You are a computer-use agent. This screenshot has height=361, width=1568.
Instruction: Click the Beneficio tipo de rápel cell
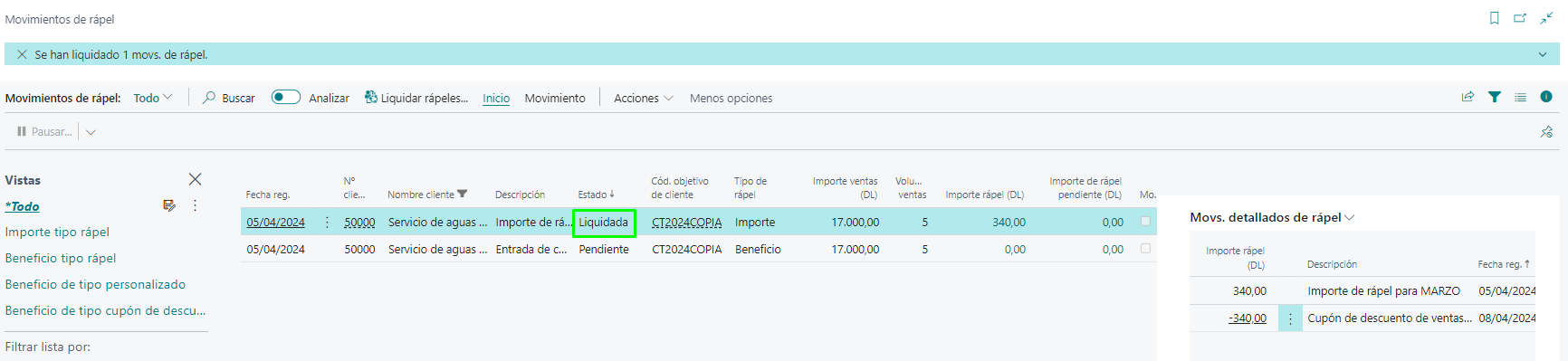tap(758, 250)
